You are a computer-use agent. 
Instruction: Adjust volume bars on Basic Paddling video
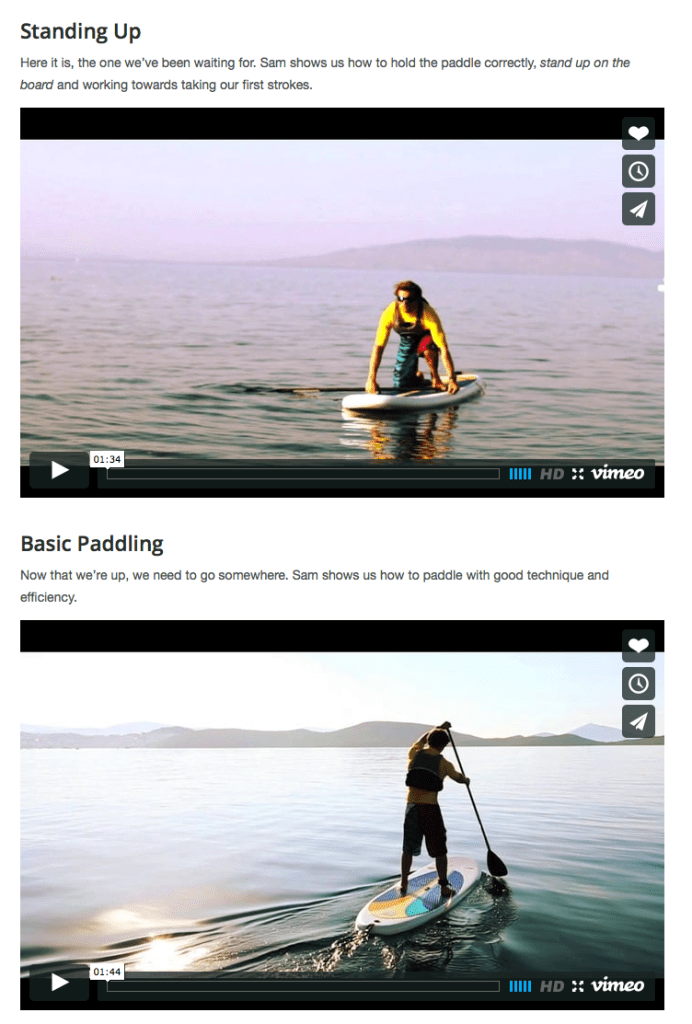point(520,986)
